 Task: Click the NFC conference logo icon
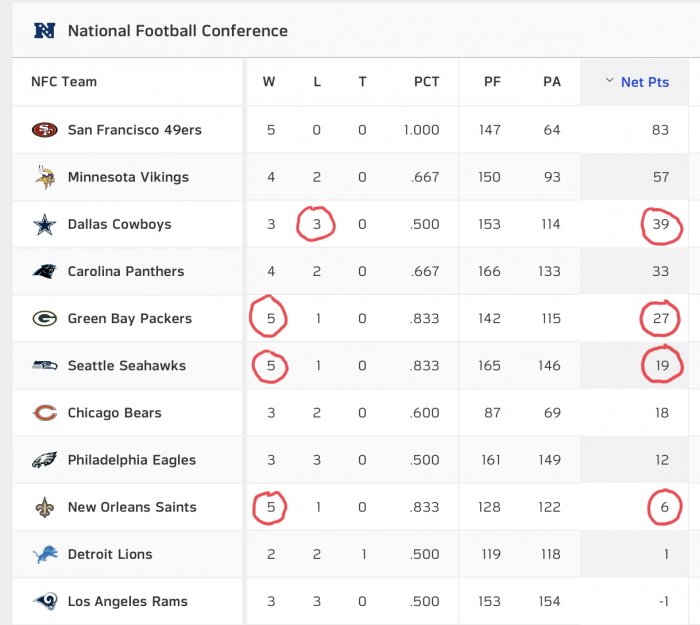(45, 30)
